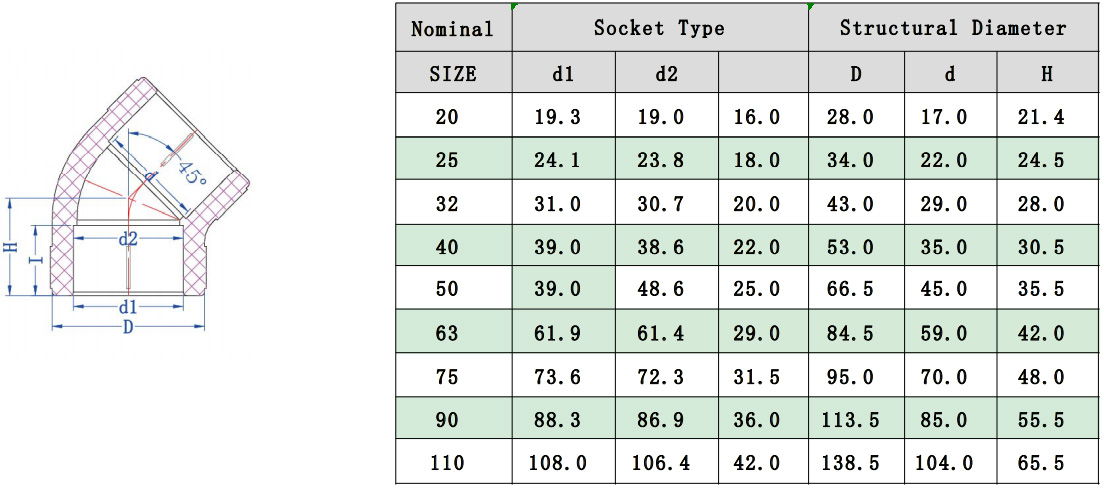Select the cell with value 65.5
The height and width of the screenshot is (488, 1104).
(1047, 463)
